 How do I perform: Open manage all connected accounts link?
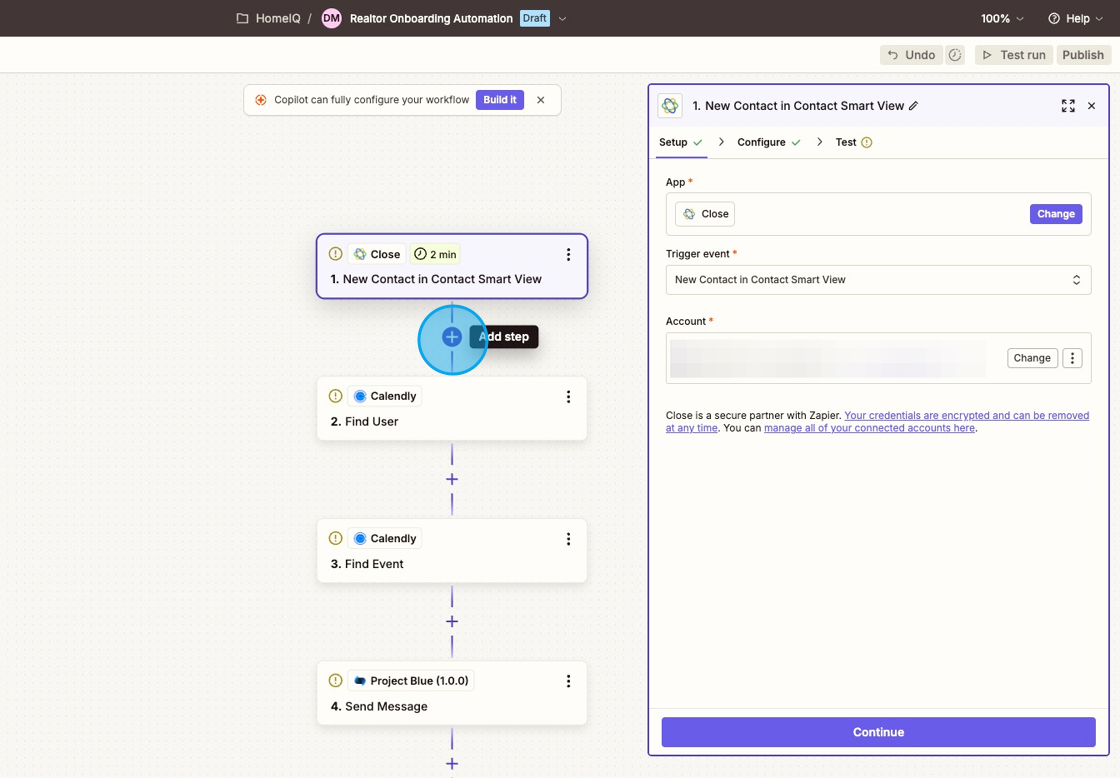[869, 428]
